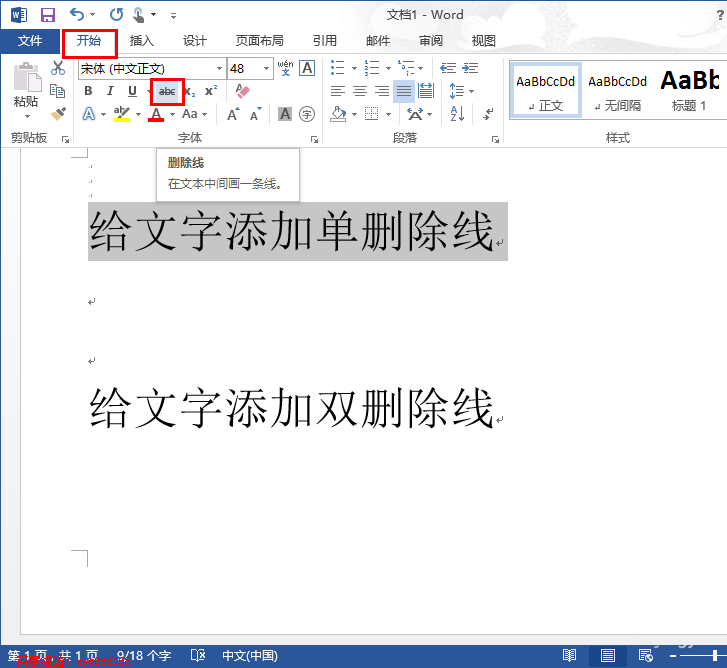This screenshot has height=668, width=727.
Task: Toggle superscript formatting
Action: (211, 91)
